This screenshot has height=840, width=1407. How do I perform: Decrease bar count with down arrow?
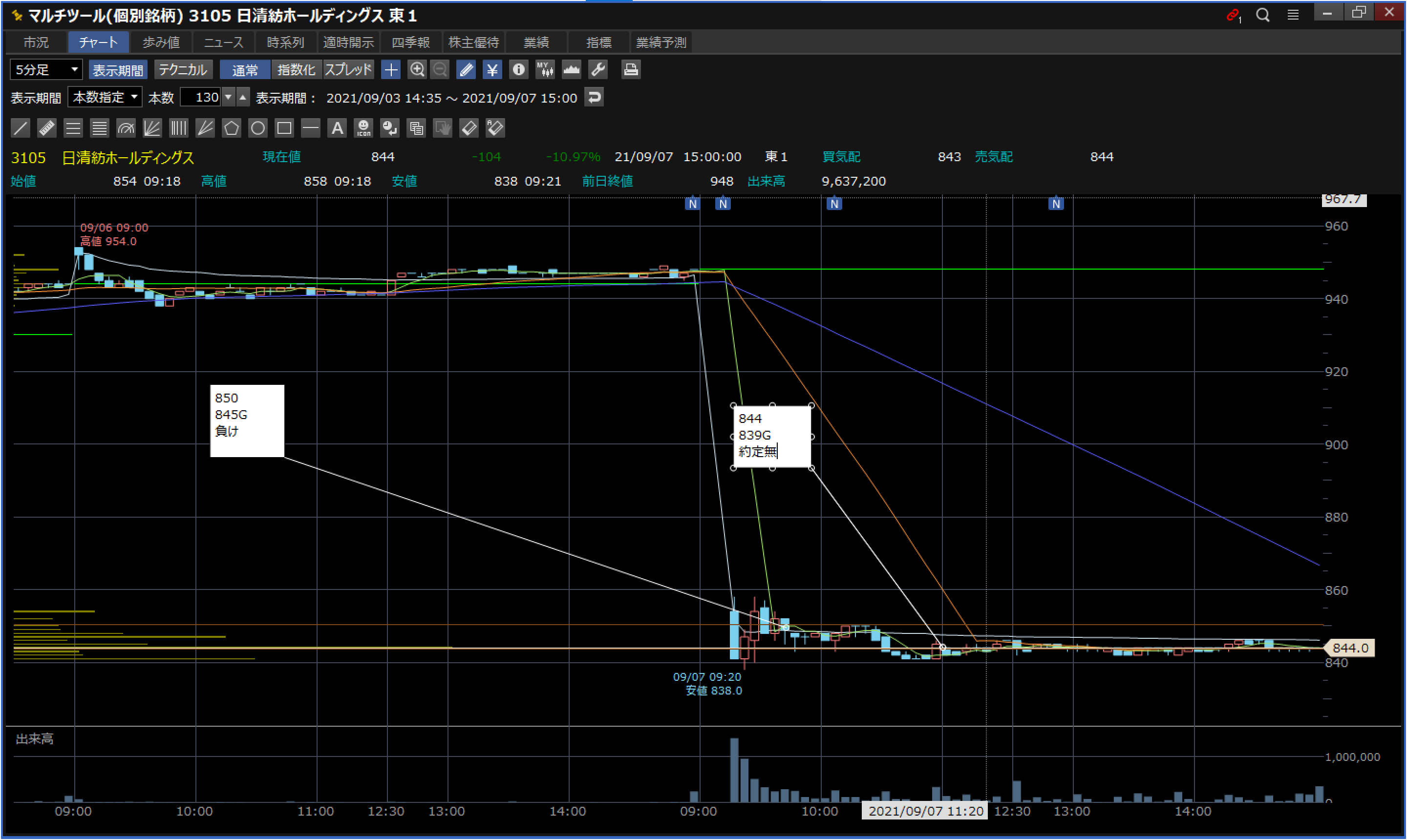tap(228, 97)
